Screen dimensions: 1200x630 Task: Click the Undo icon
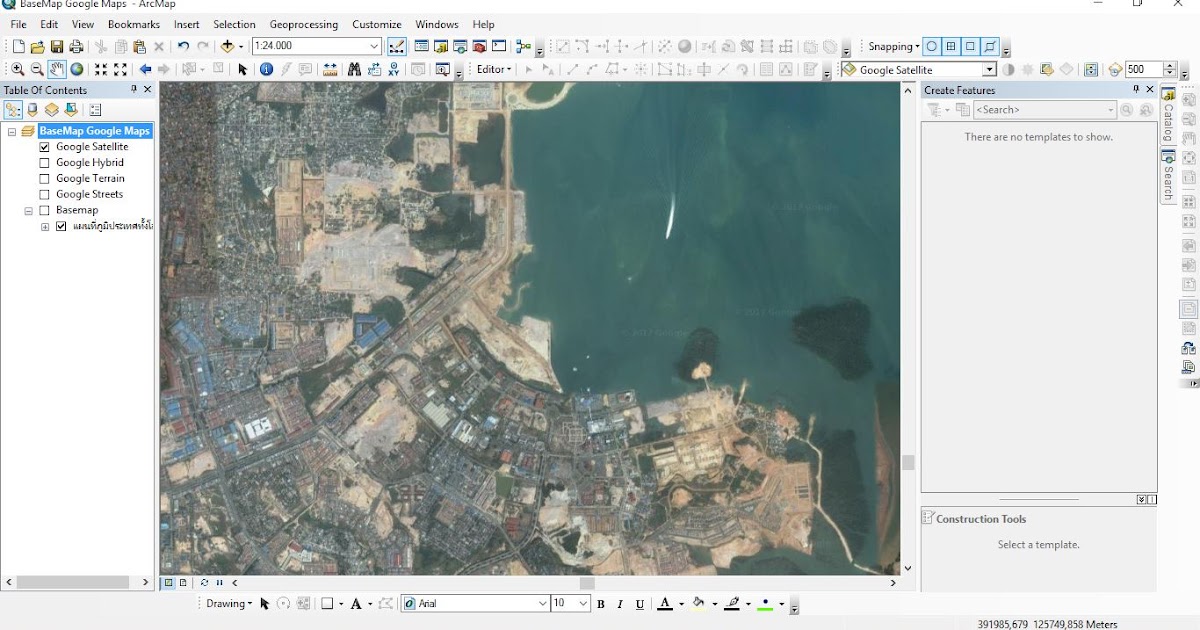[182, 46]
